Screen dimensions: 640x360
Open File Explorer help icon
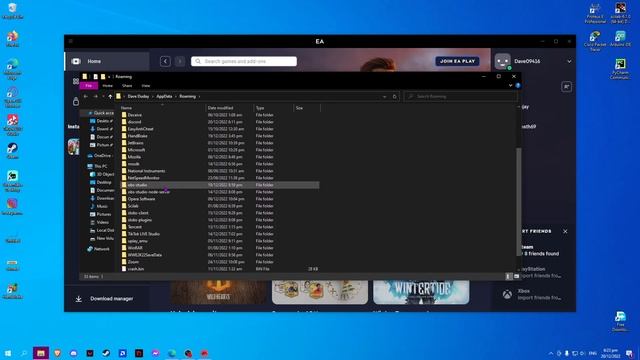pos(518,86)
